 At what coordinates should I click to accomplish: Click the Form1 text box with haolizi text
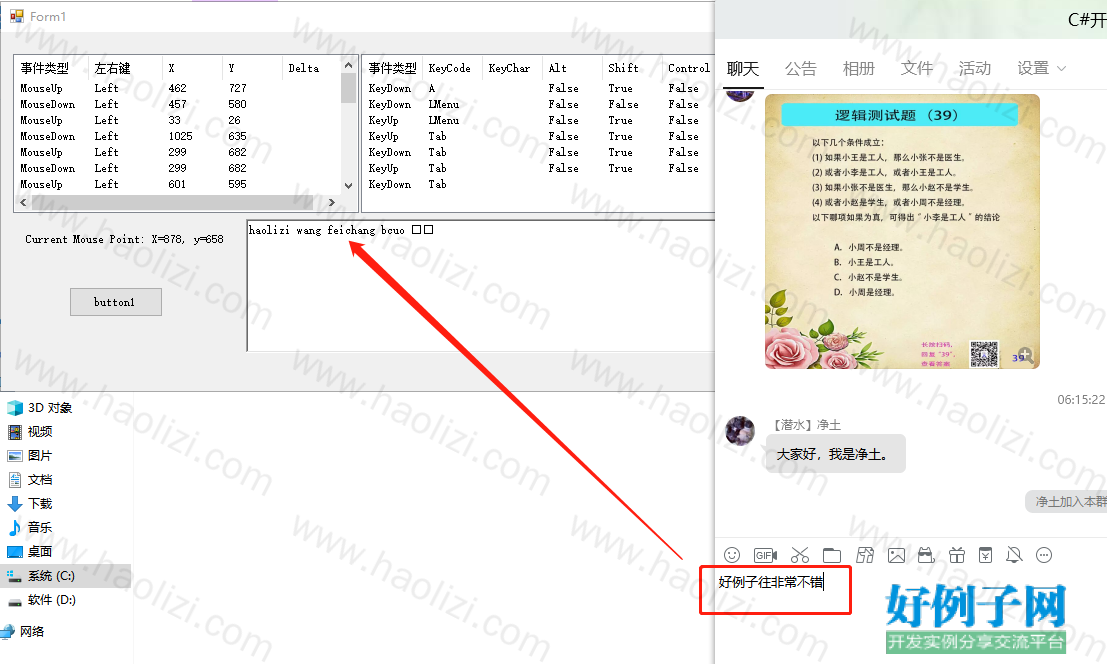tap(481, 286)
